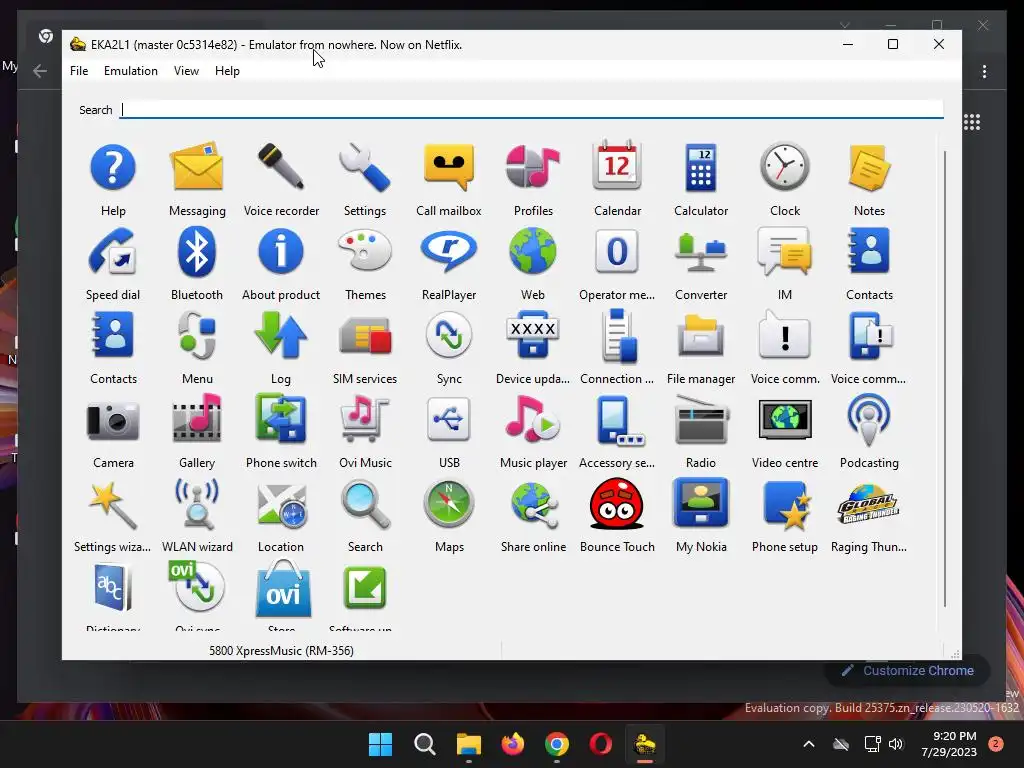The image size is (1024, 768).
Task: Open the Notes app
Action: [869, 168]
